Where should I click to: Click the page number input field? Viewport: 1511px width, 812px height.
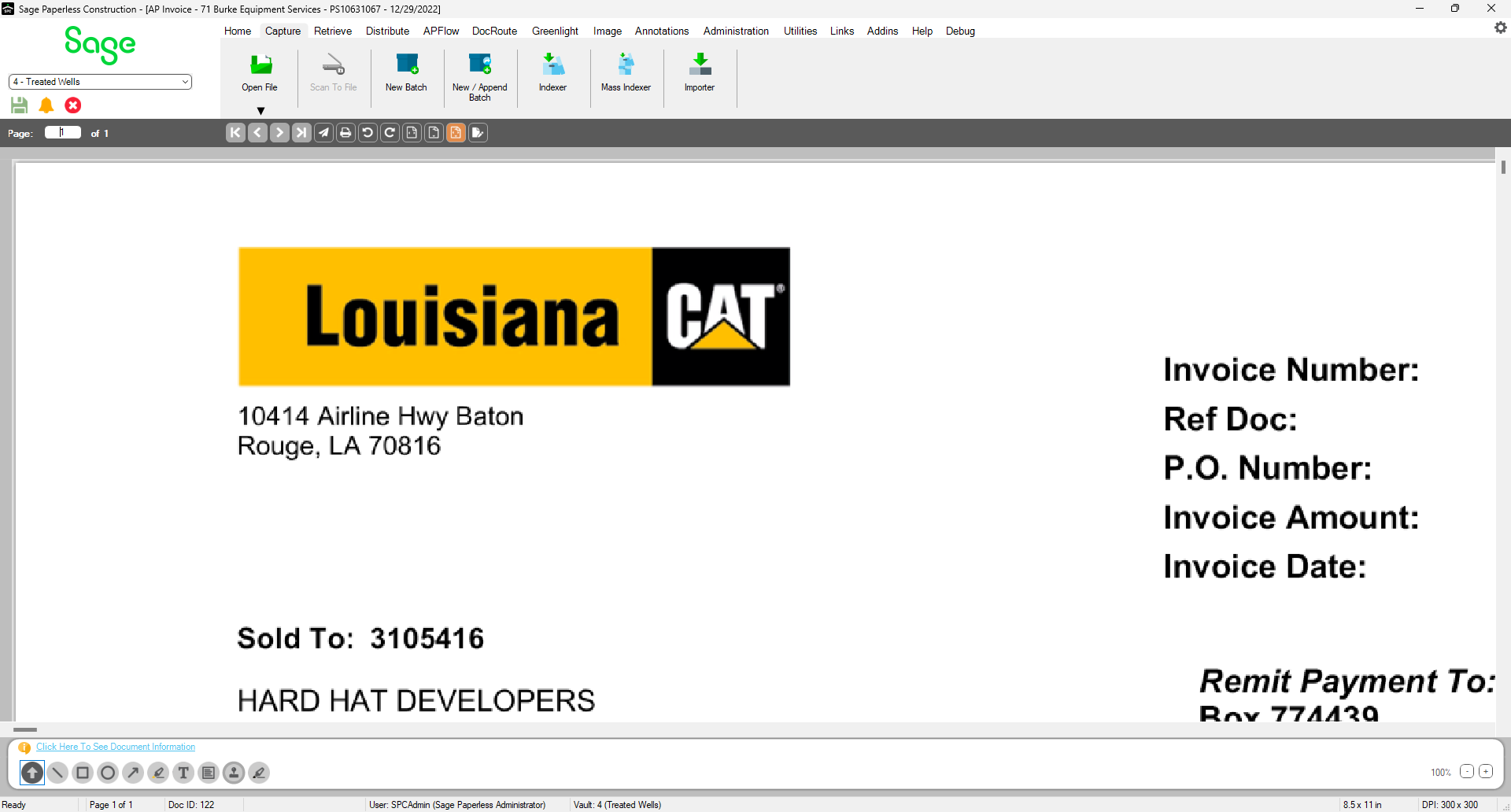[63, 132]
